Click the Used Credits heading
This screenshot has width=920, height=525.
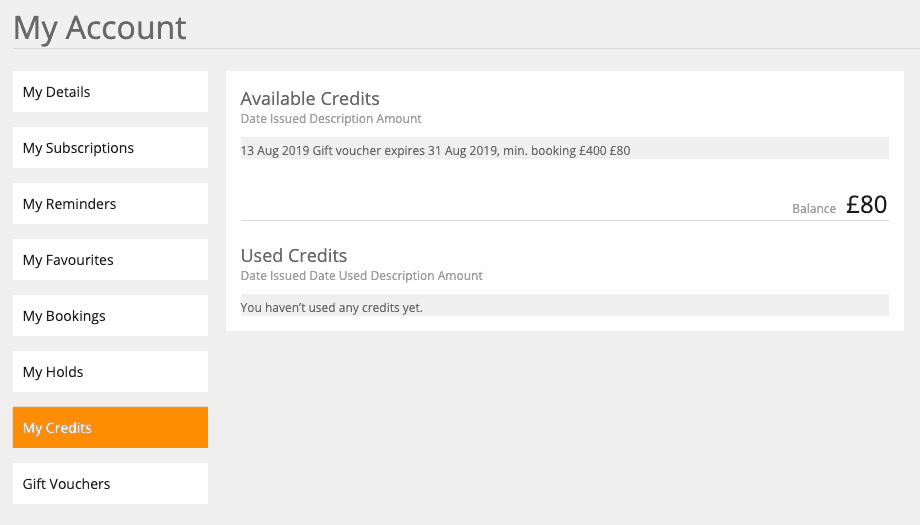[294, 255]
